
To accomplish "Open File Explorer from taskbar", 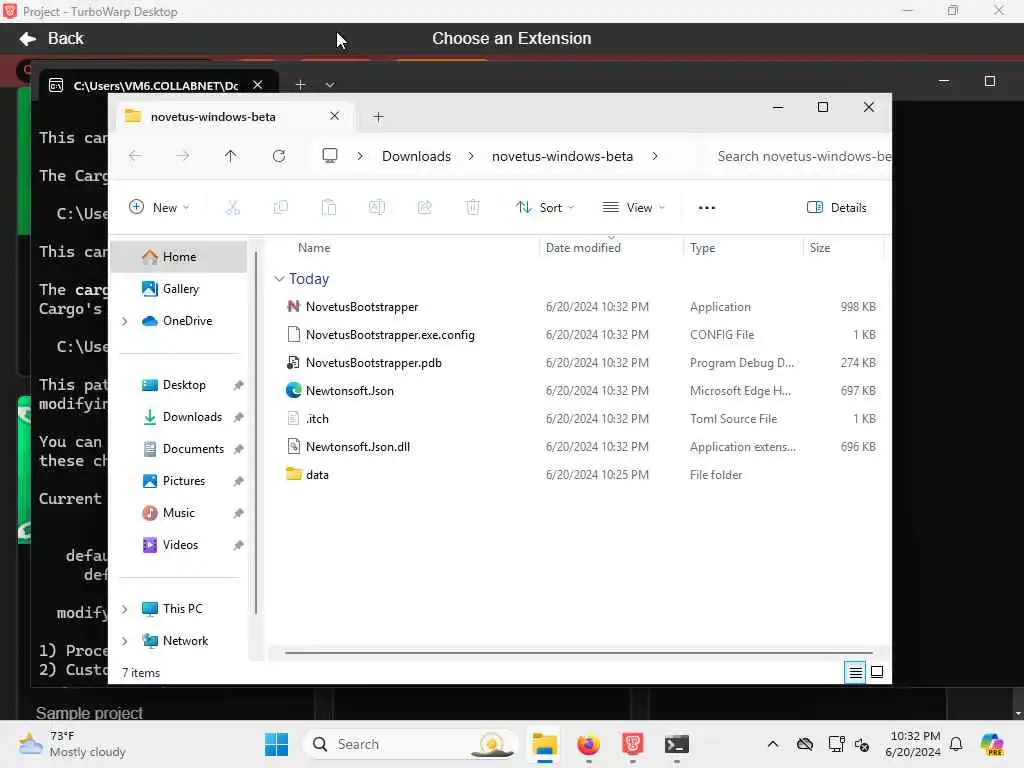I will [x=544, y=744].
